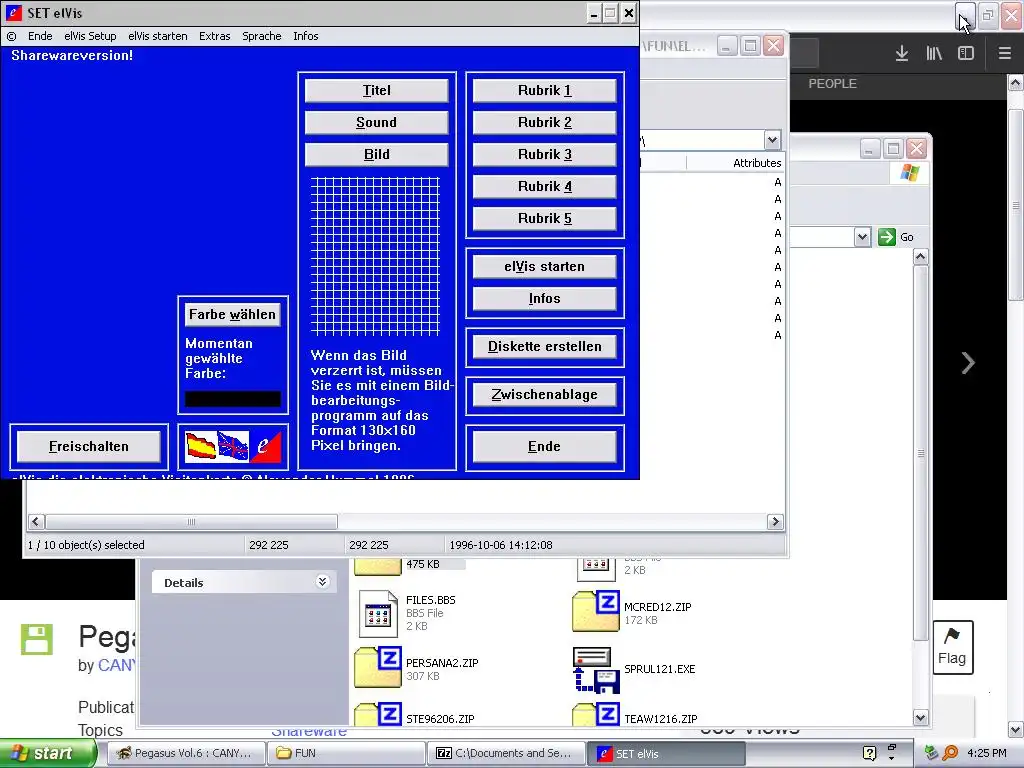This screenshot has width=1024, height=768.
Task: Click Diskette erstellen
Action: click(544, 346)
